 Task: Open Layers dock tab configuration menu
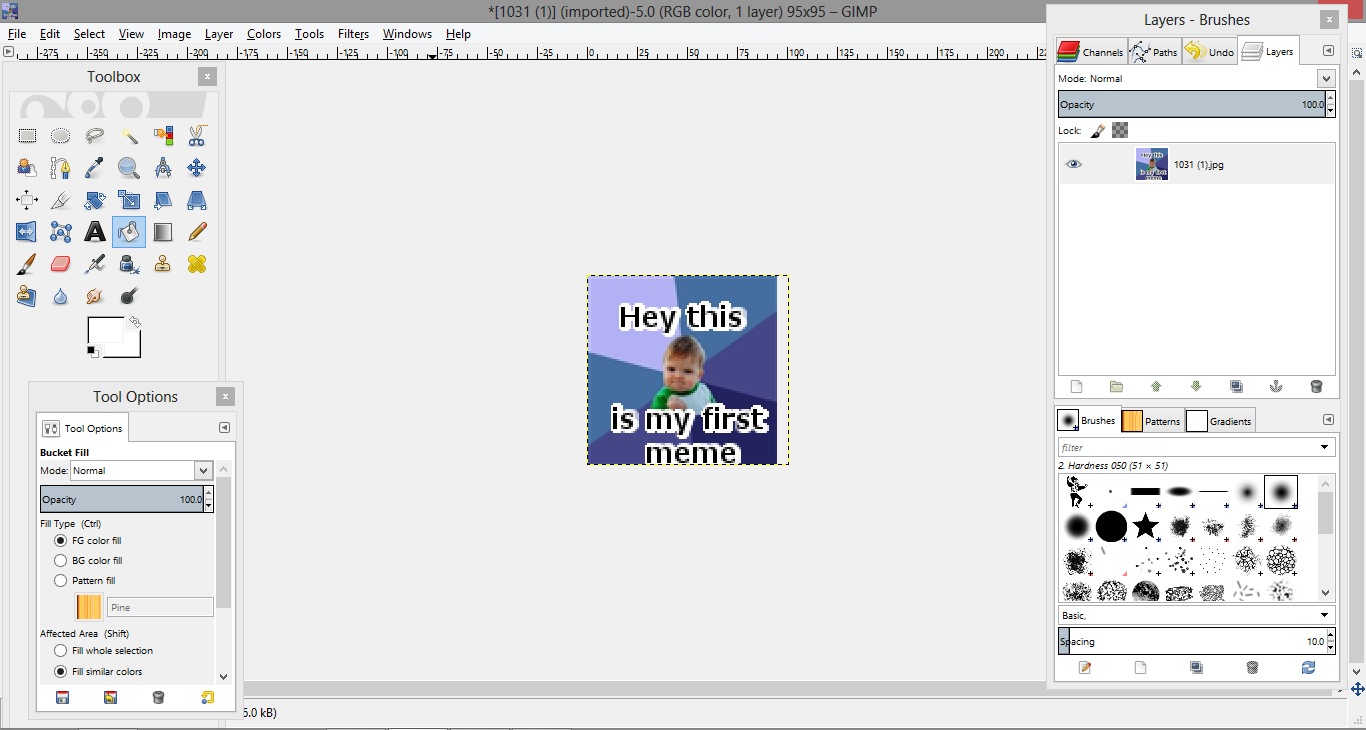(x=1328, y=51)
